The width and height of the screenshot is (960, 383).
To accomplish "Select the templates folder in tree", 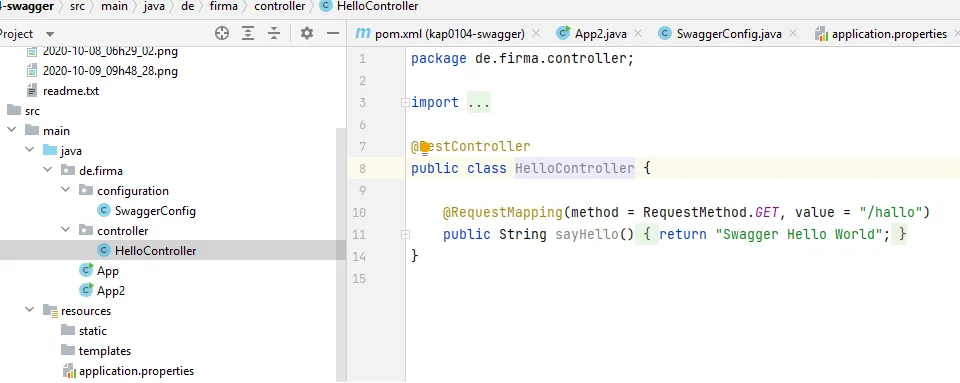I will click(105, 351).
